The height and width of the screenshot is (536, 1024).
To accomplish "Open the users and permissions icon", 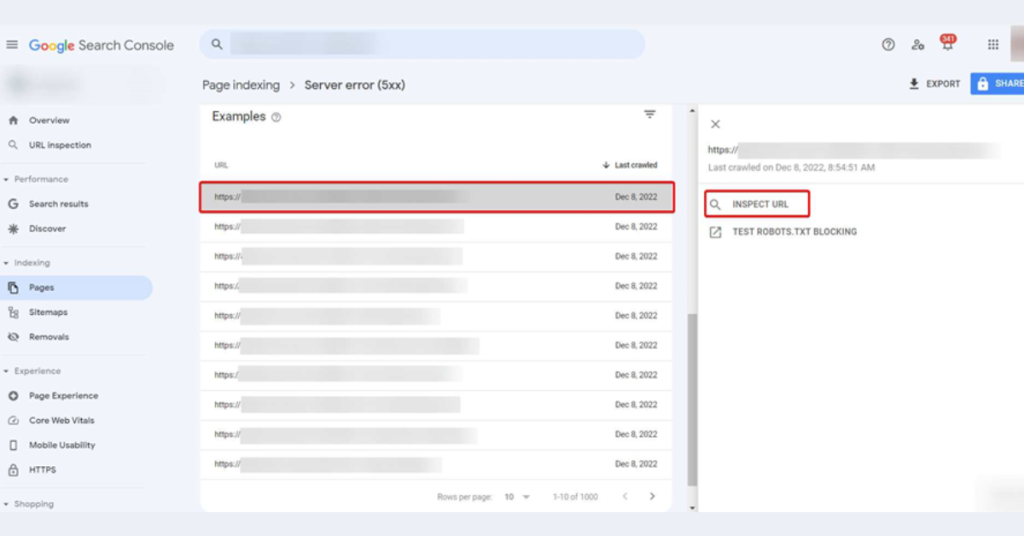I will pos(918,44).
